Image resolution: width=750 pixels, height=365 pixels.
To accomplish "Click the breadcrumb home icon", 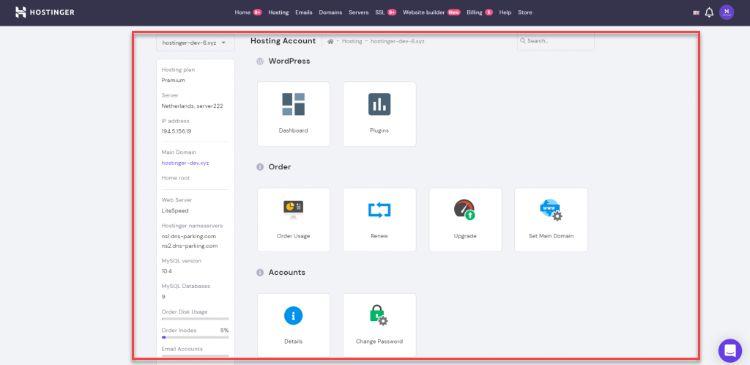I will pos(330,42).
